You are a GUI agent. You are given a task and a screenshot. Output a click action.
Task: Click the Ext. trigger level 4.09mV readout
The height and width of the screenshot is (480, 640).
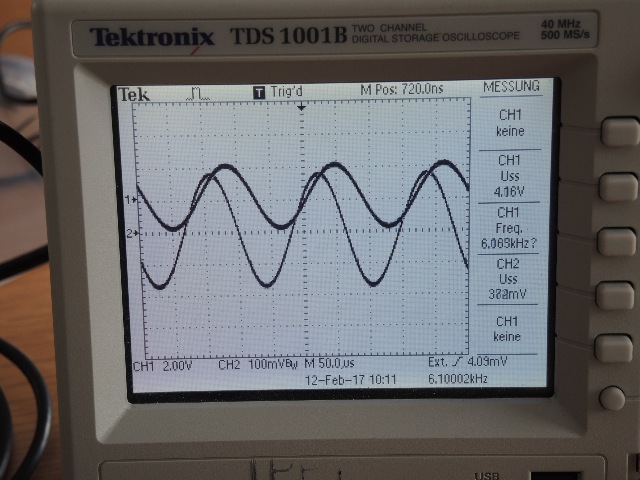[x=467, y=362]
